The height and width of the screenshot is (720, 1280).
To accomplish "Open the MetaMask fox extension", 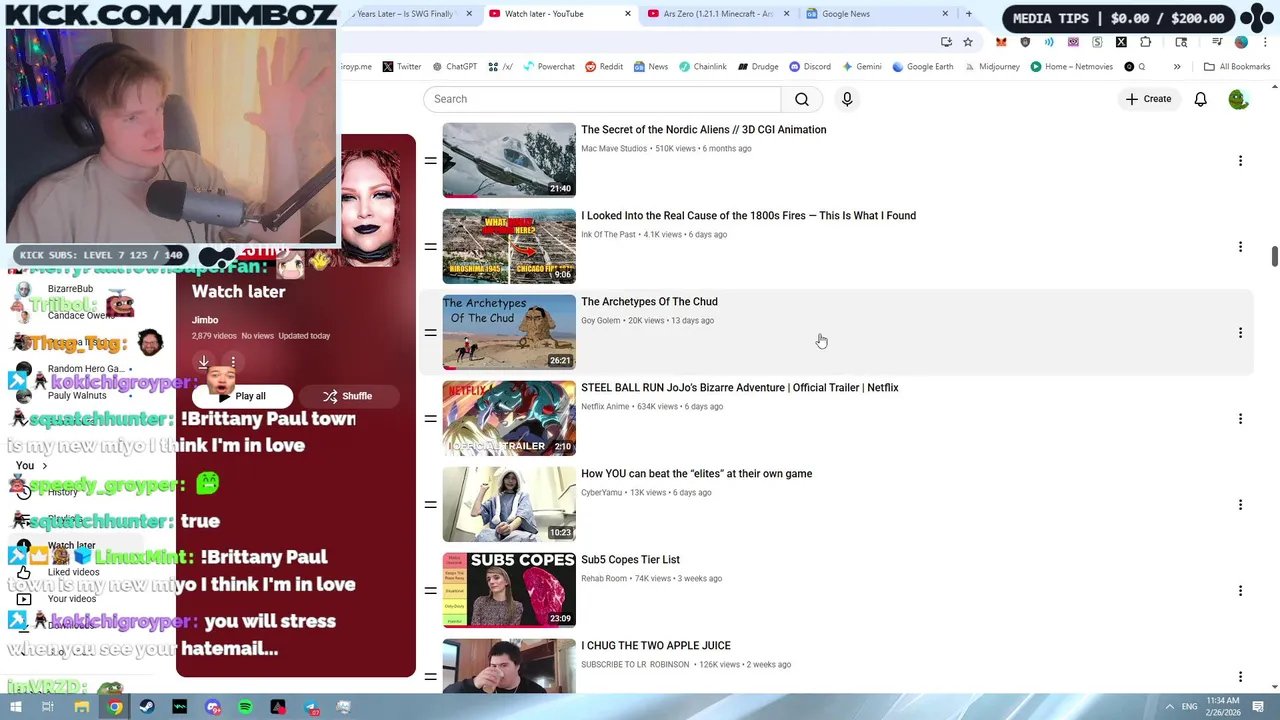I will tap(1001, 42).
